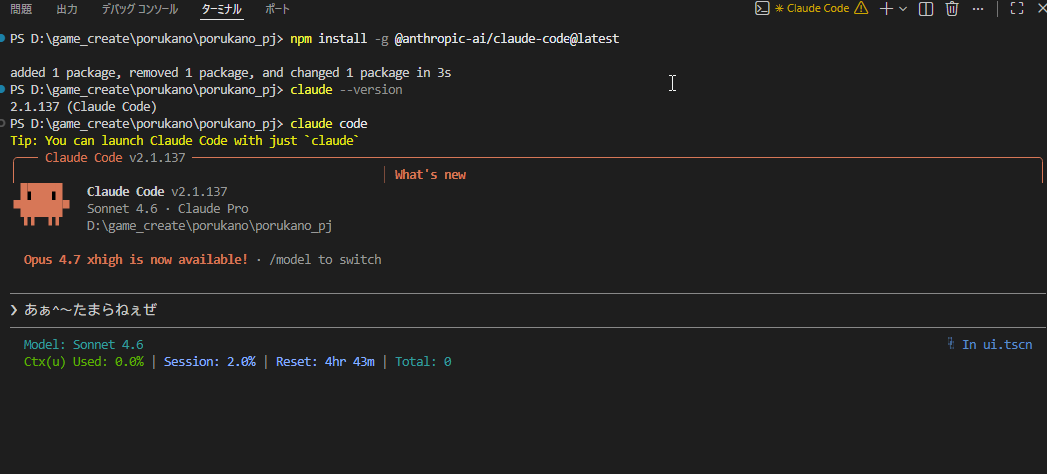Split the terminal with the split icon
Image resolution: width=1047 pixels, height=474 pixels.
coord(925,9)
